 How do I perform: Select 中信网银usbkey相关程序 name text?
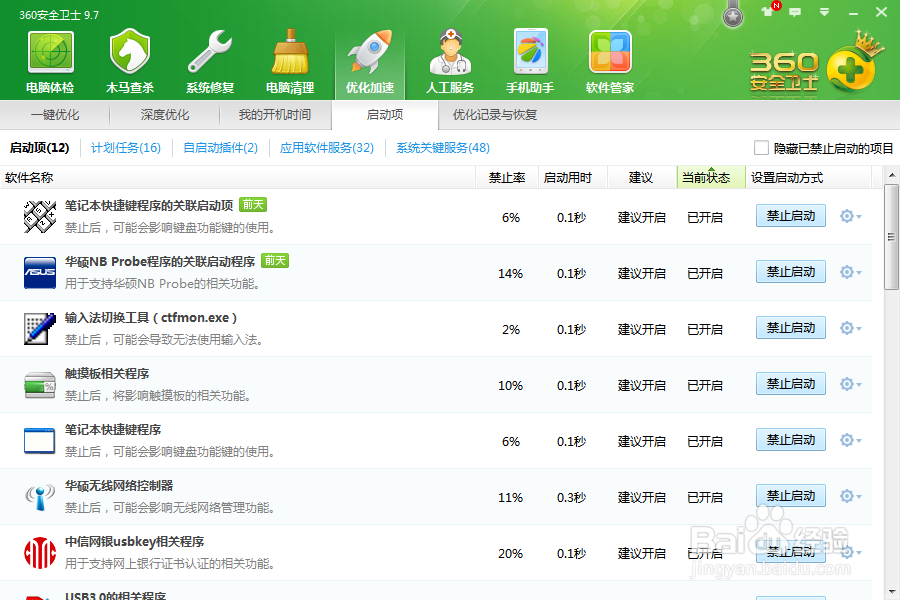click(x=134, y=541)
